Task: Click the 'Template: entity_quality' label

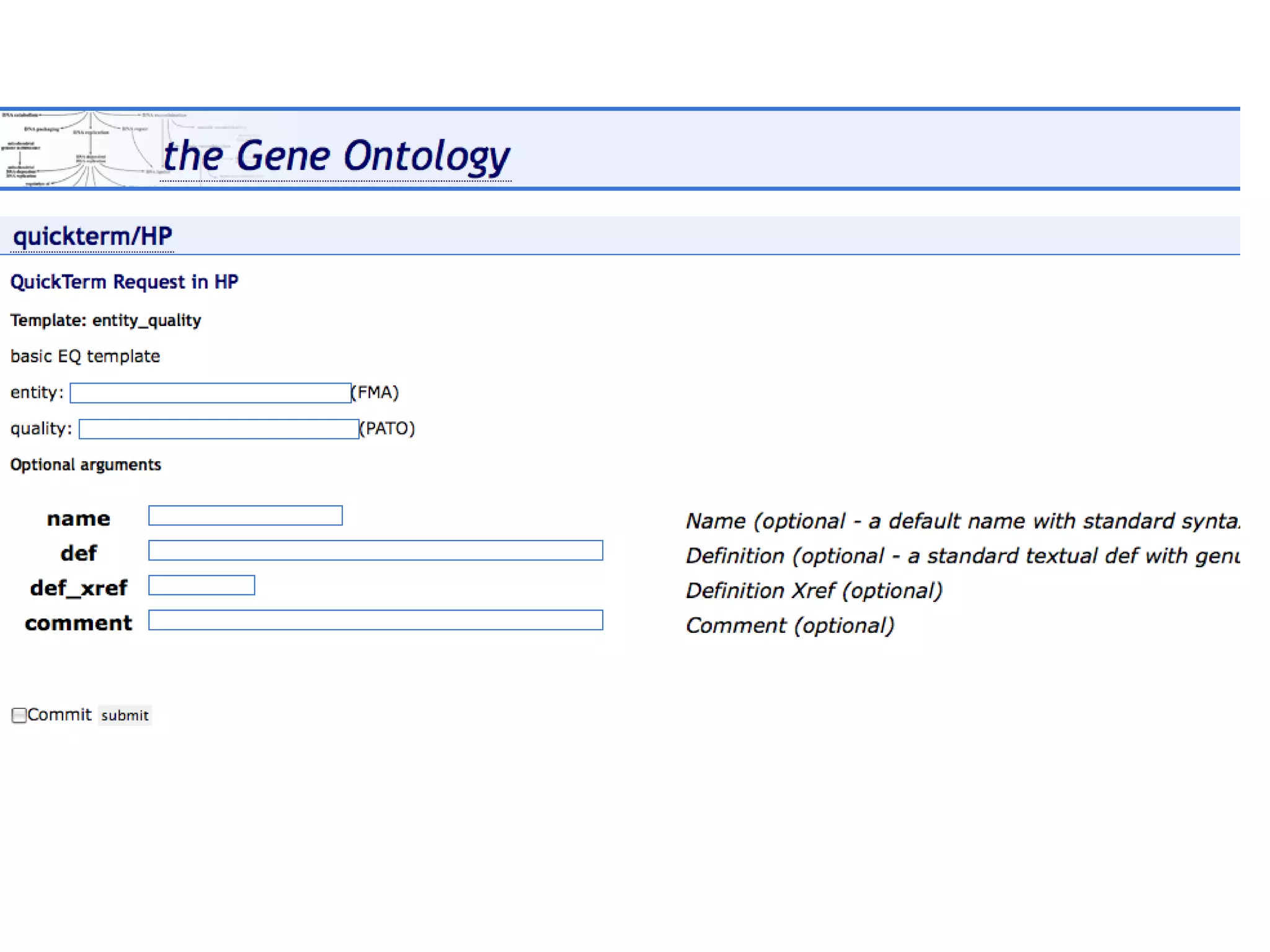Action: [x=105, y=320]
